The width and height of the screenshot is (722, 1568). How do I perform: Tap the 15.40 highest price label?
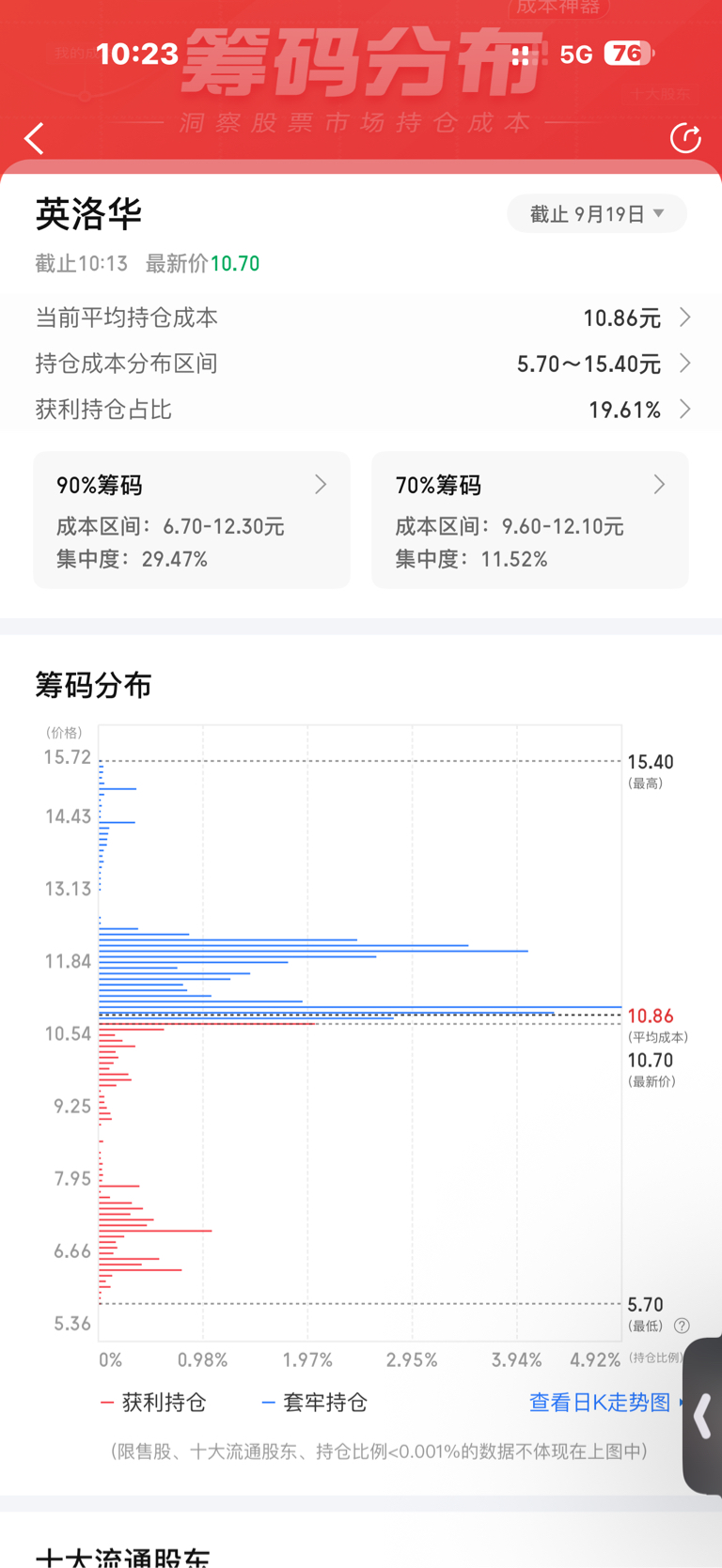tap(651, 762)
